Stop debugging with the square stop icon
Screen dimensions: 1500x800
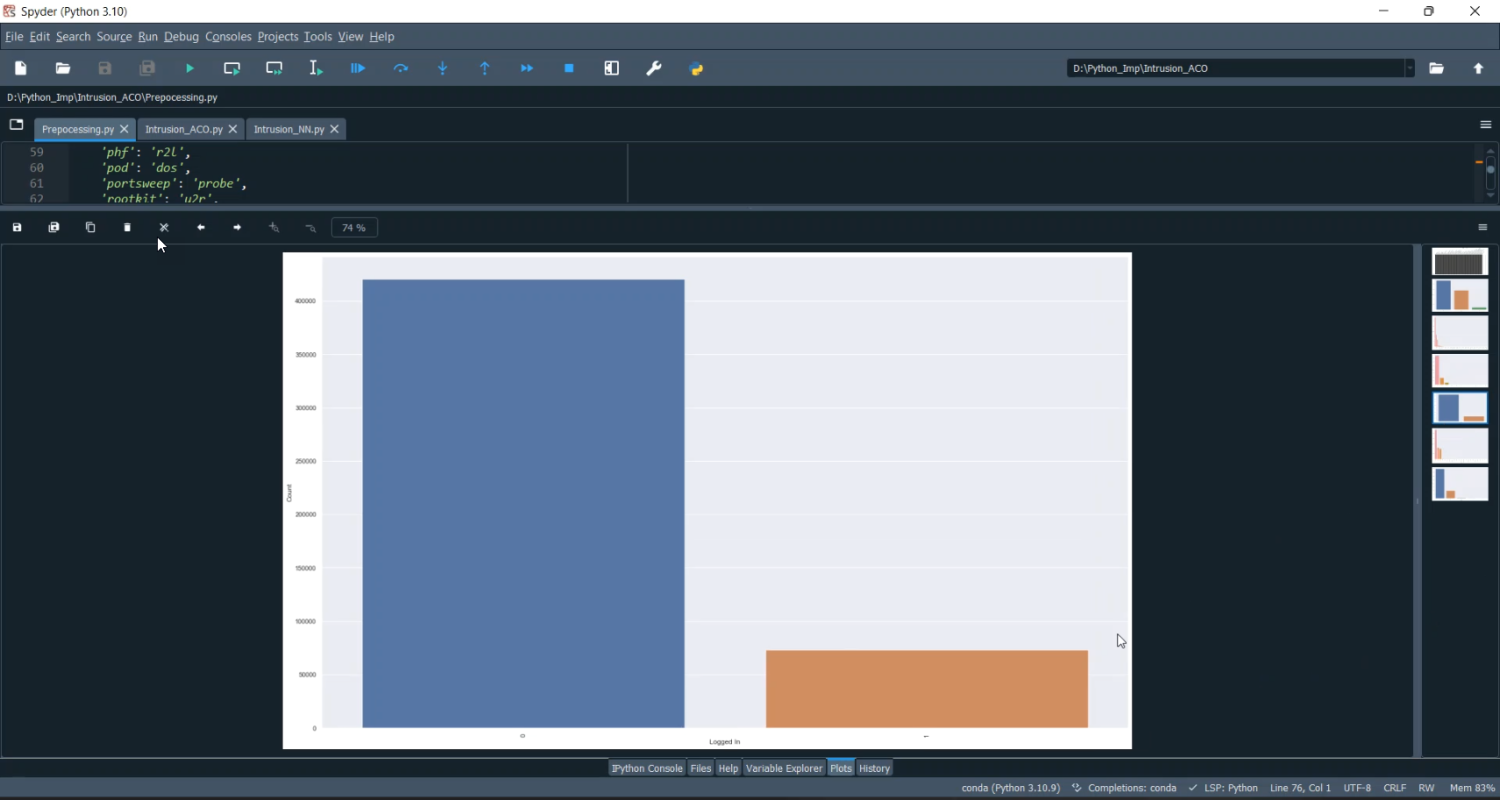coord(569,69)
